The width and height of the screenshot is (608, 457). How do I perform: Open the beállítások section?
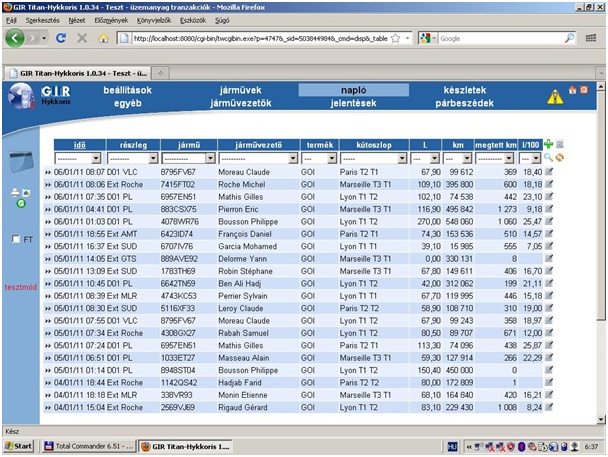click(127, 90)
